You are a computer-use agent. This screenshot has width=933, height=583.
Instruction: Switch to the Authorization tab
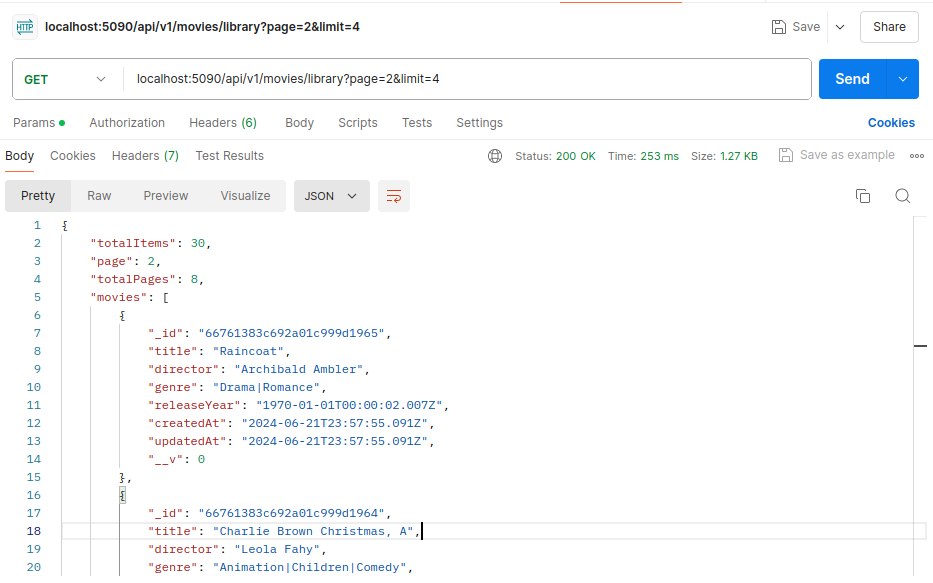127,123
